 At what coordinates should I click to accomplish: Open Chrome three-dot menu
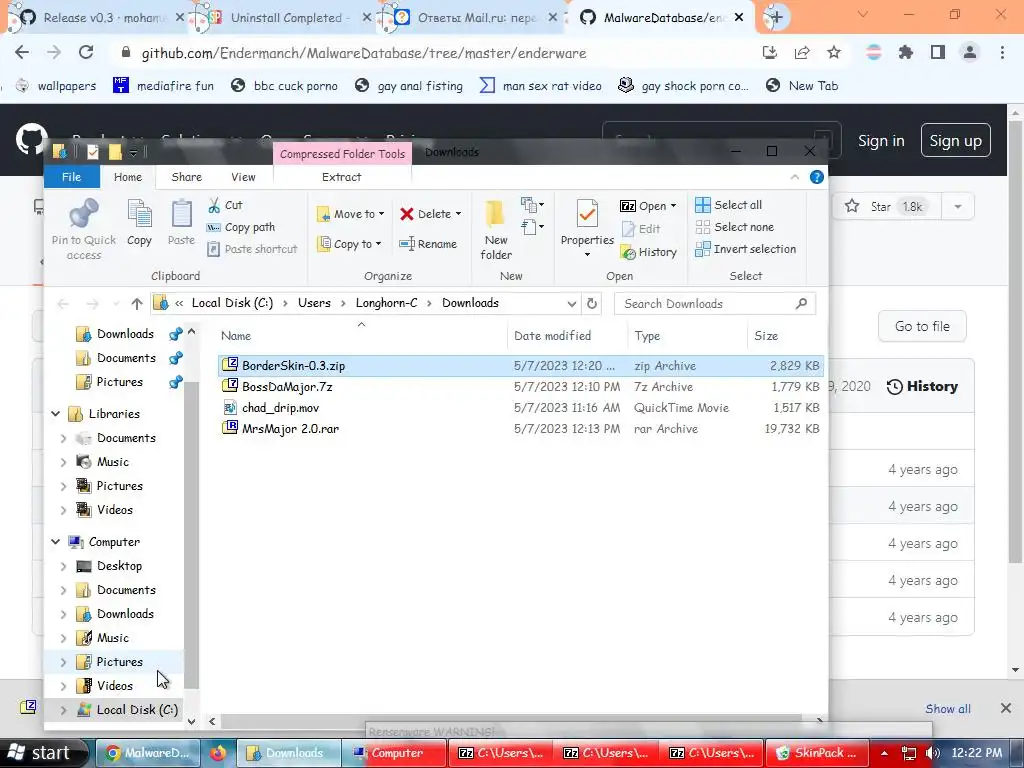point(1002,53)
